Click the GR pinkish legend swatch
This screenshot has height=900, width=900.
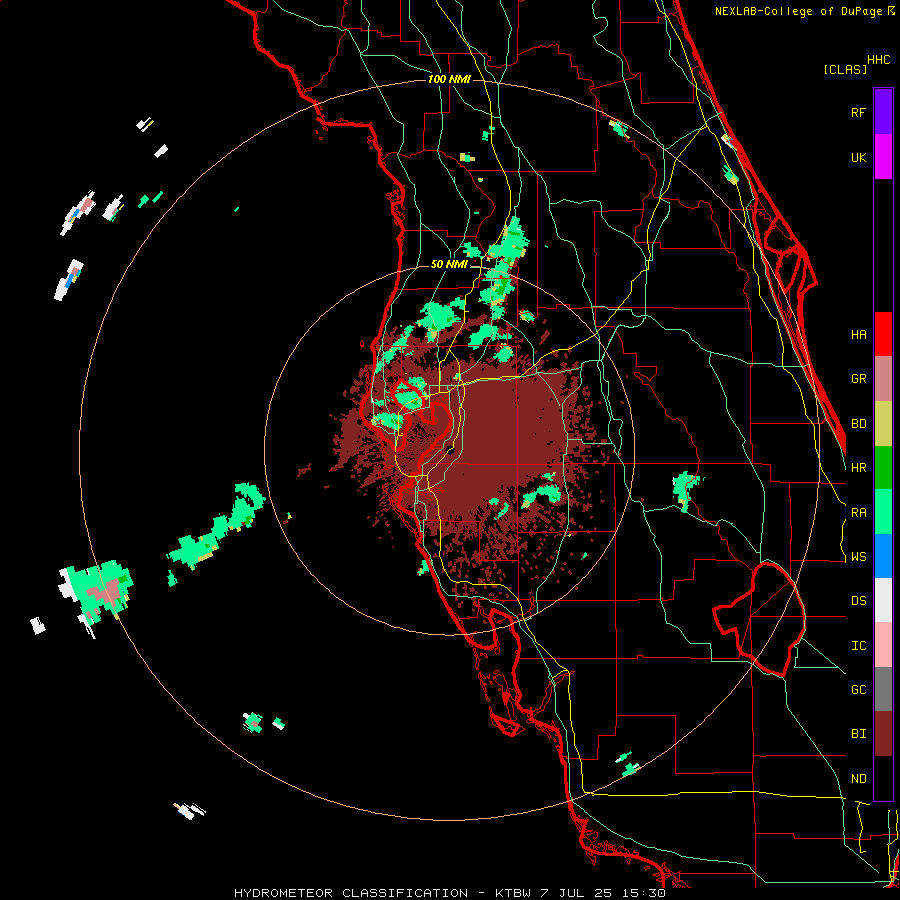[883, 378]
